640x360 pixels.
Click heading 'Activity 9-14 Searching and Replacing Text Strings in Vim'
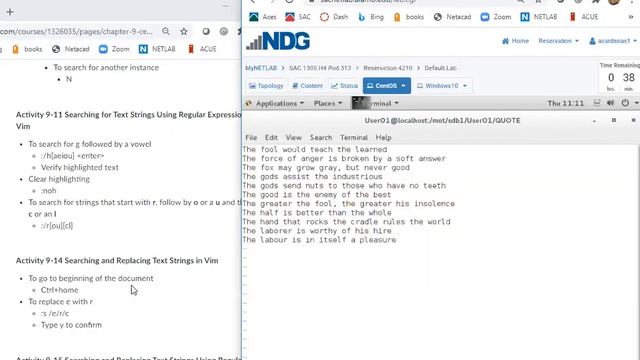pos(117,260)
